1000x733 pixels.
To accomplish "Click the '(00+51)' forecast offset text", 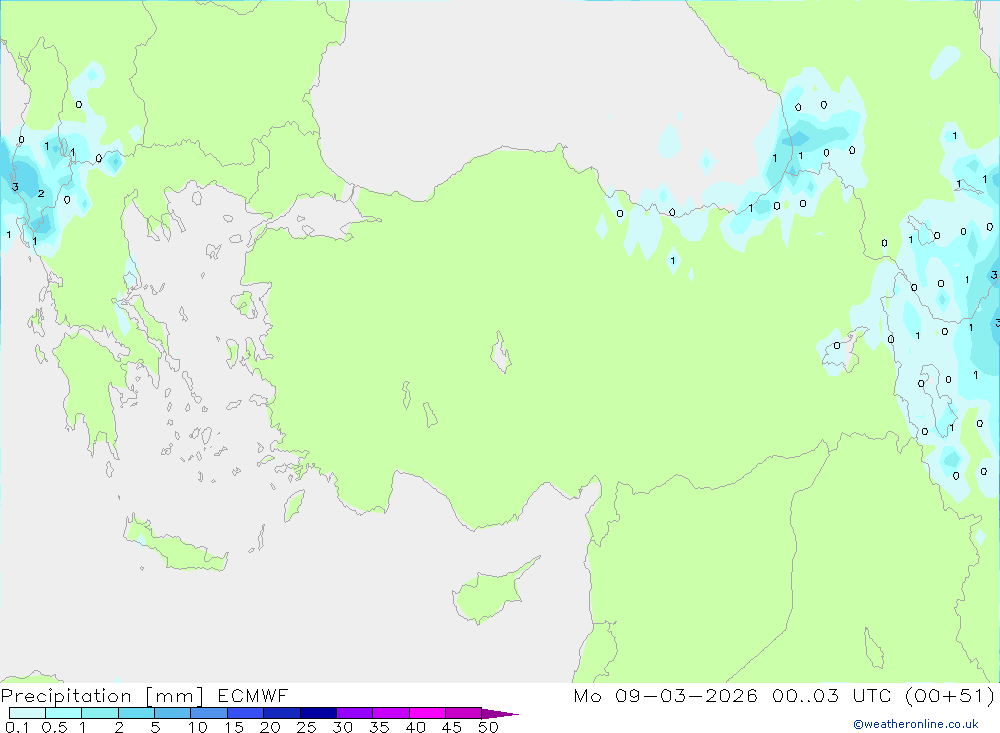I will pos(950,695).
